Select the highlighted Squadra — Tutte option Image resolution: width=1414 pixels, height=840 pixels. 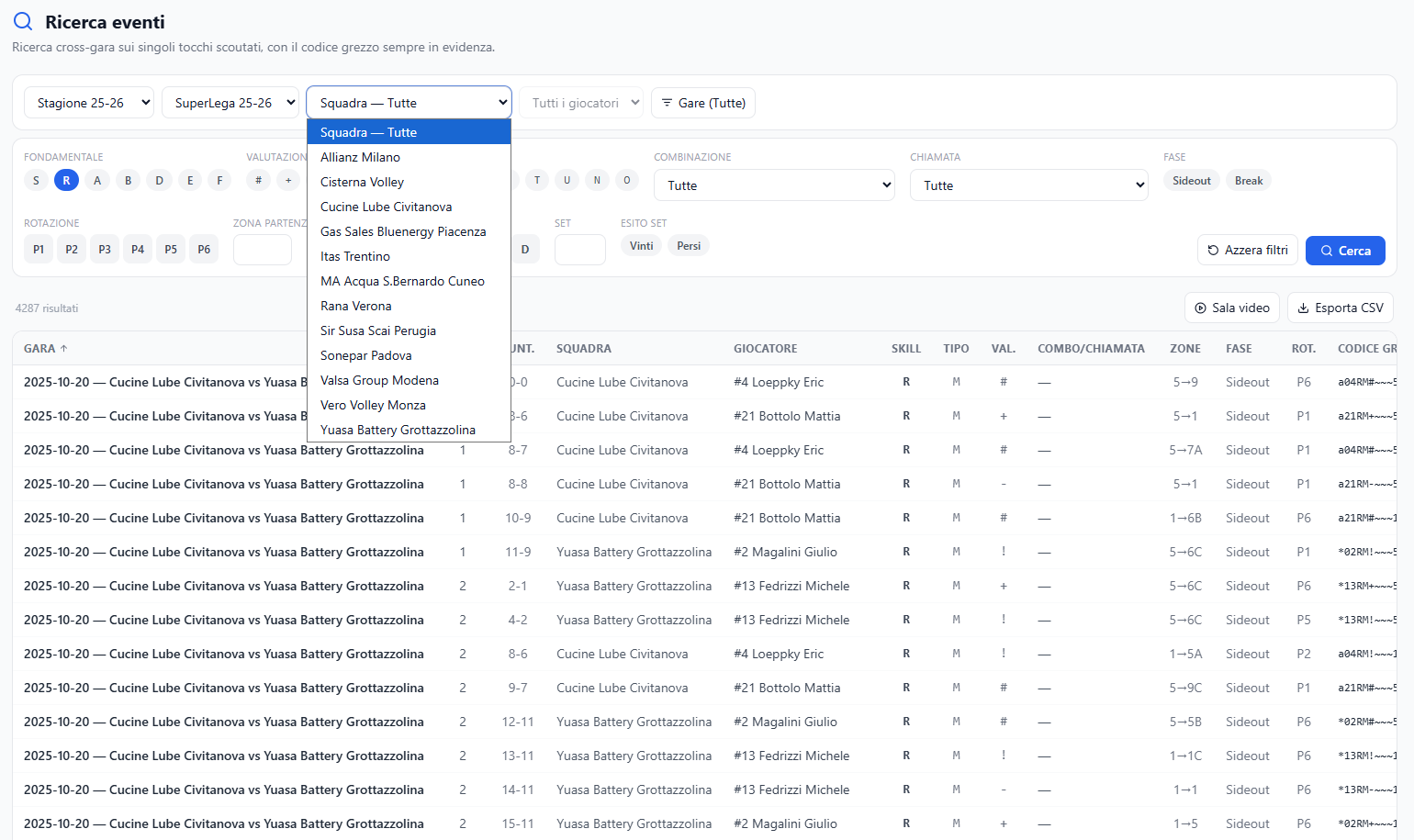tap(409, 132)
